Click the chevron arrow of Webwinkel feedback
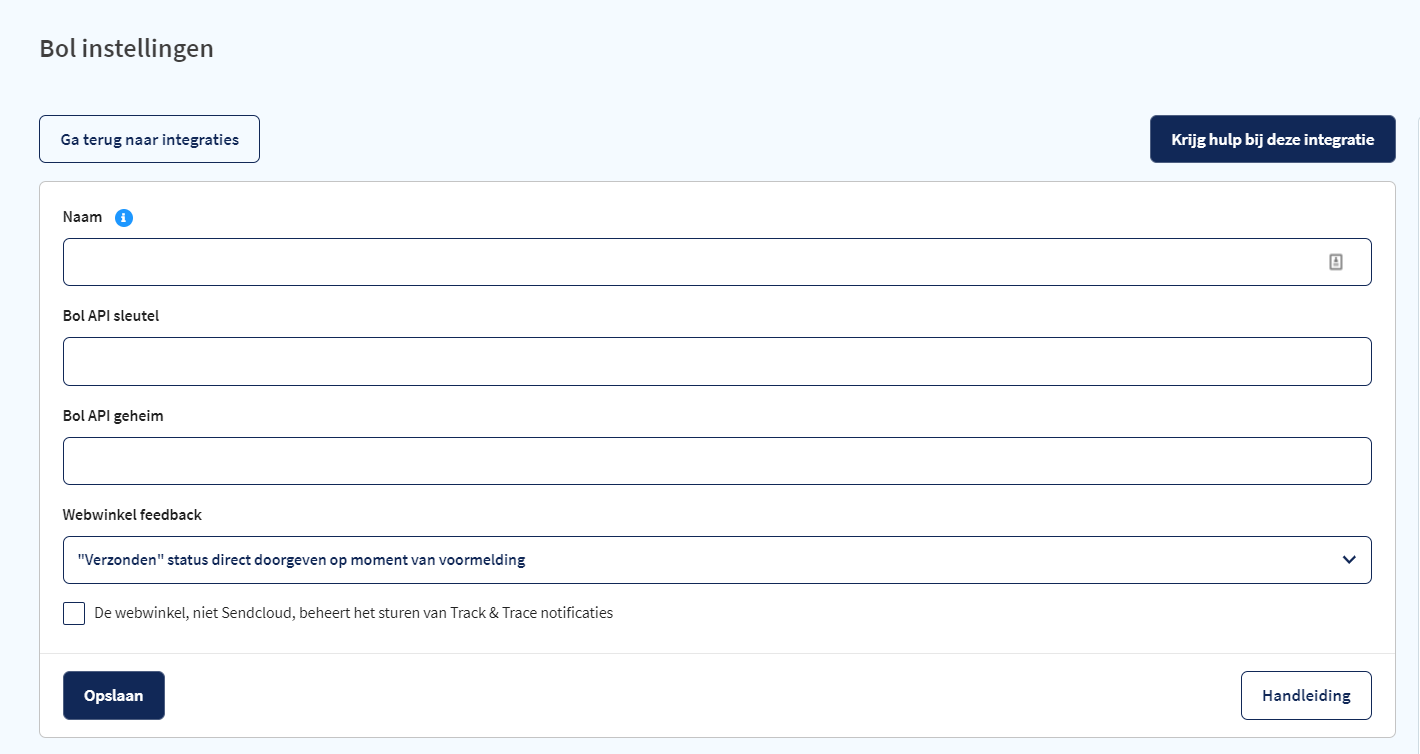 coord(1349,560)
